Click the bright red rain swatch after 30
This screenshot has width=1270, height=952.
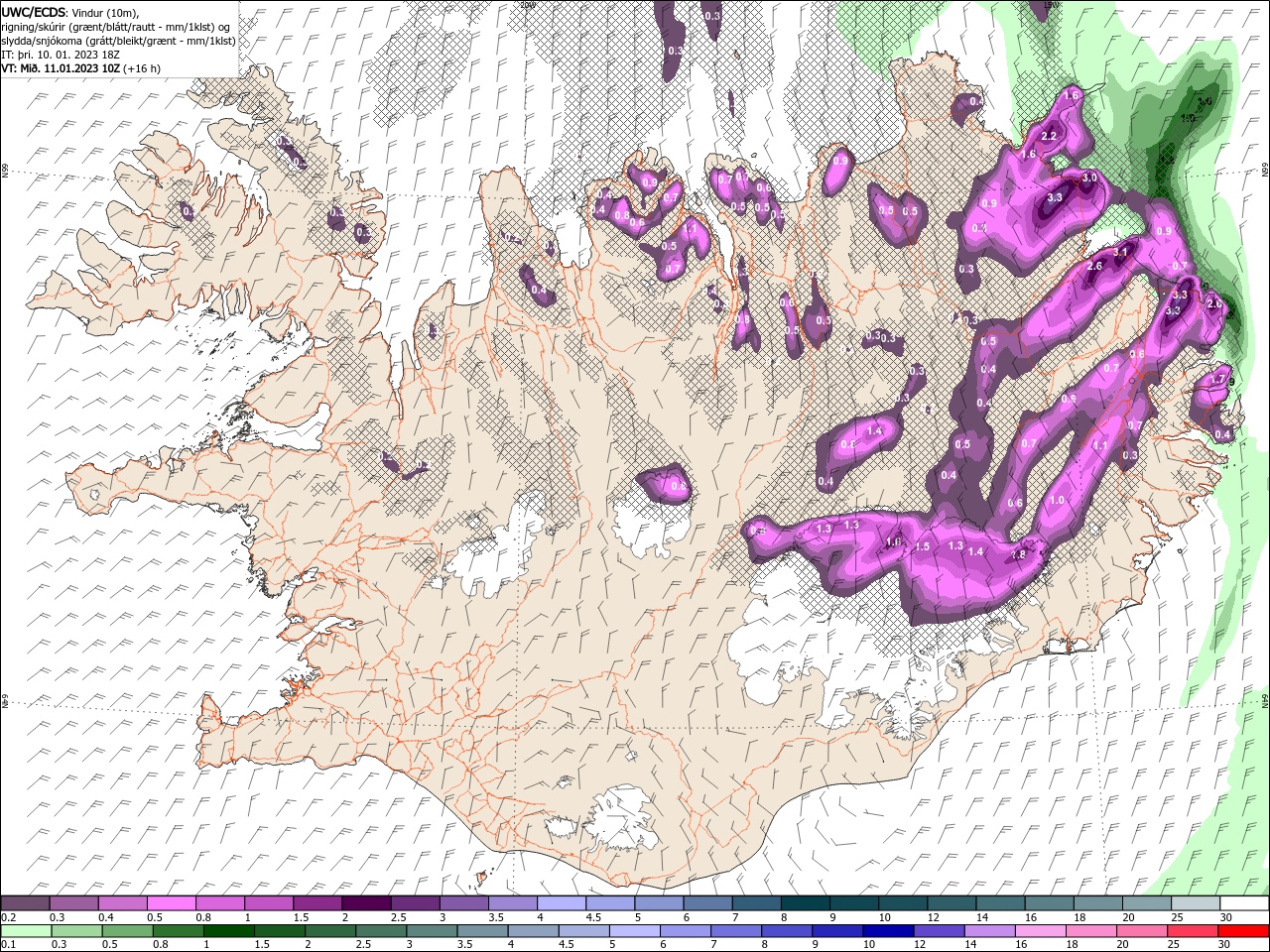point(1244,931)
